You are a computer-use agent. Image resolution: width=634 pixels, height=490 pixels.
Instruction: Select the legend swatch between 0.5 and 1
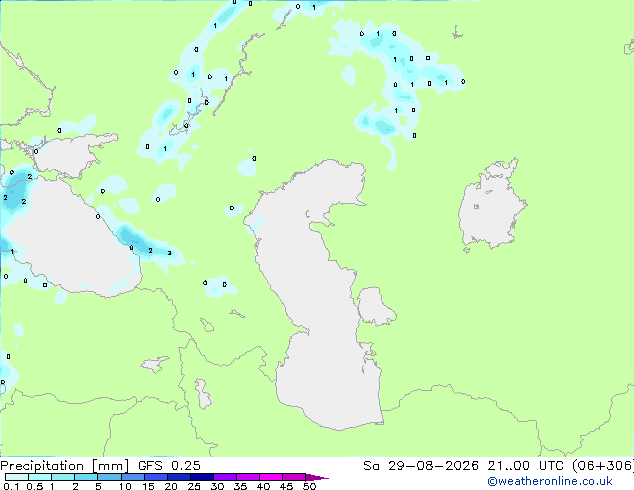coord(40,477)
